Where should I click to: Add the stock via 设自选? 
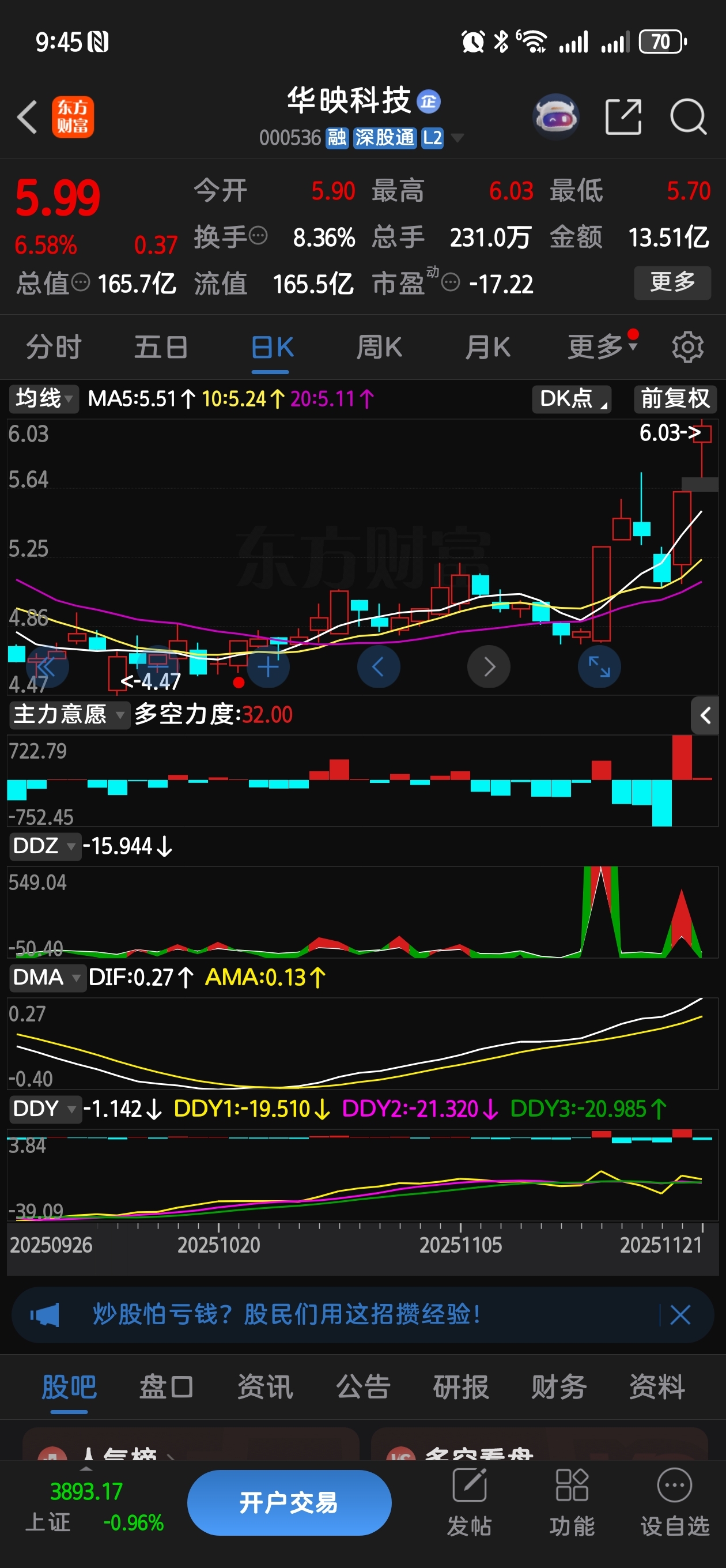(x=675, y=1502)
